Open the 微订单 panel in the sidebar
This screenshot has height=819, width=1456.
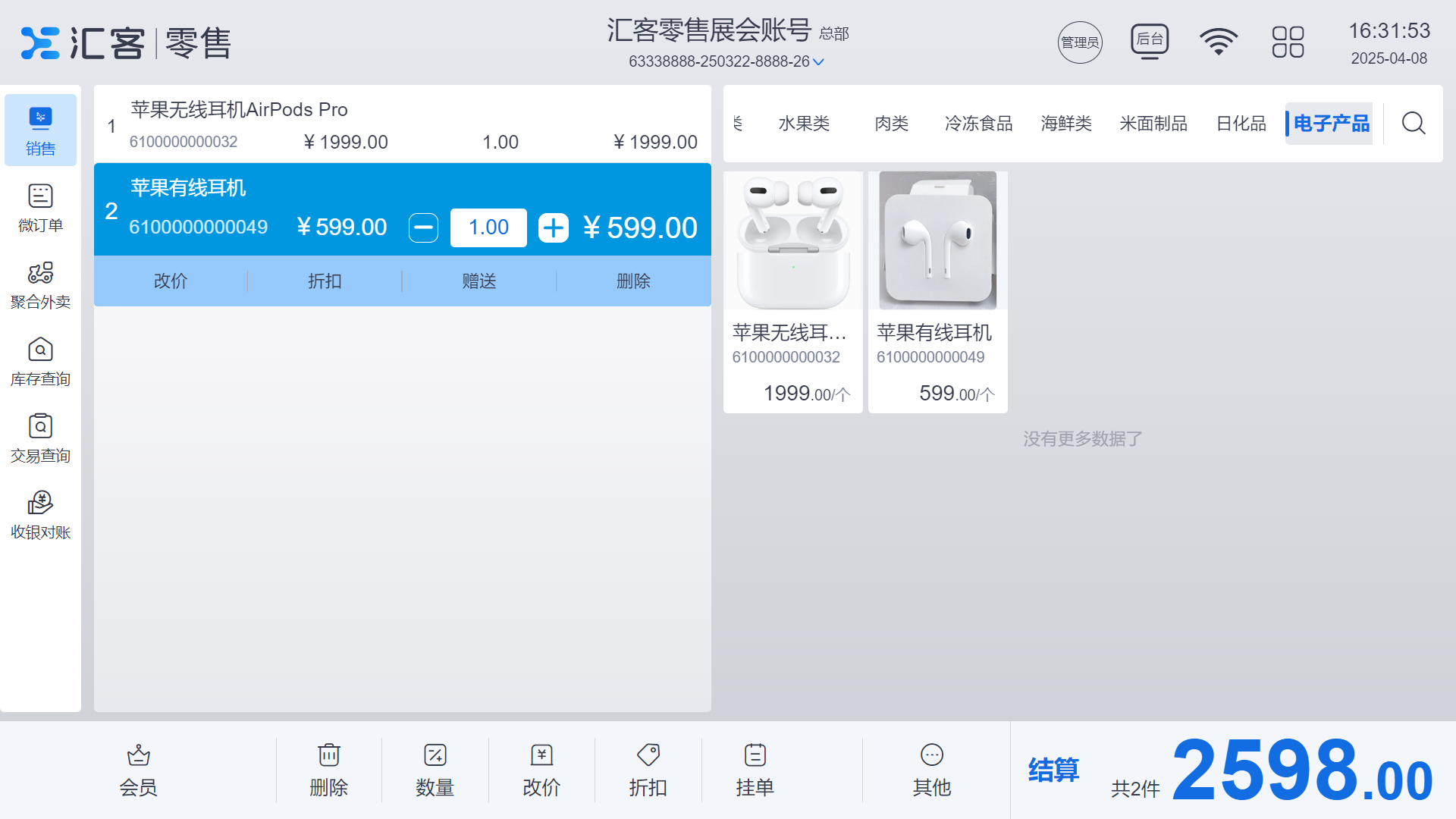40,207
